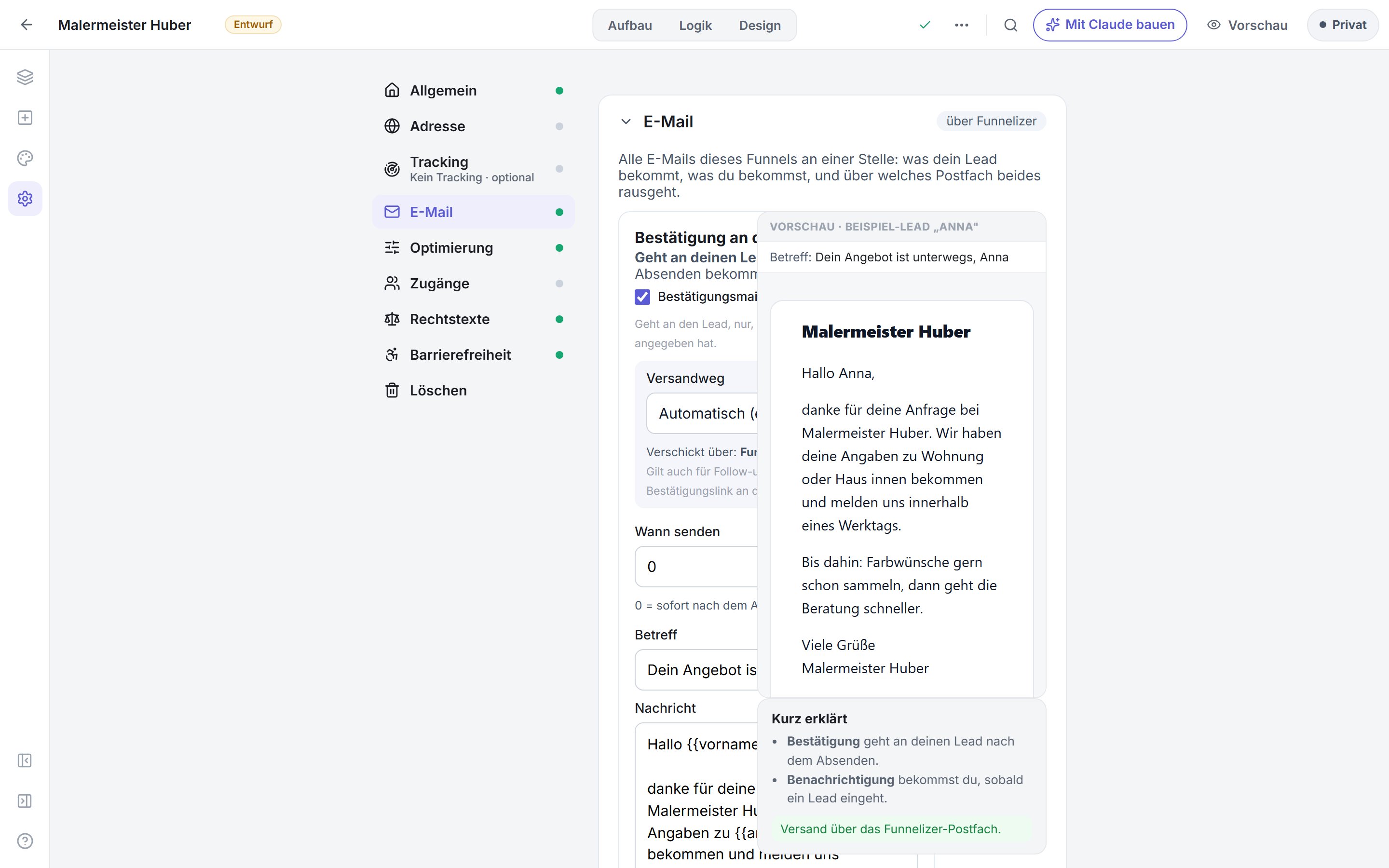Image resolution: width=1389 pixels, height=868 pixels.
Task: Click the search magnifier icon
Action: (x=1011, y=25)
